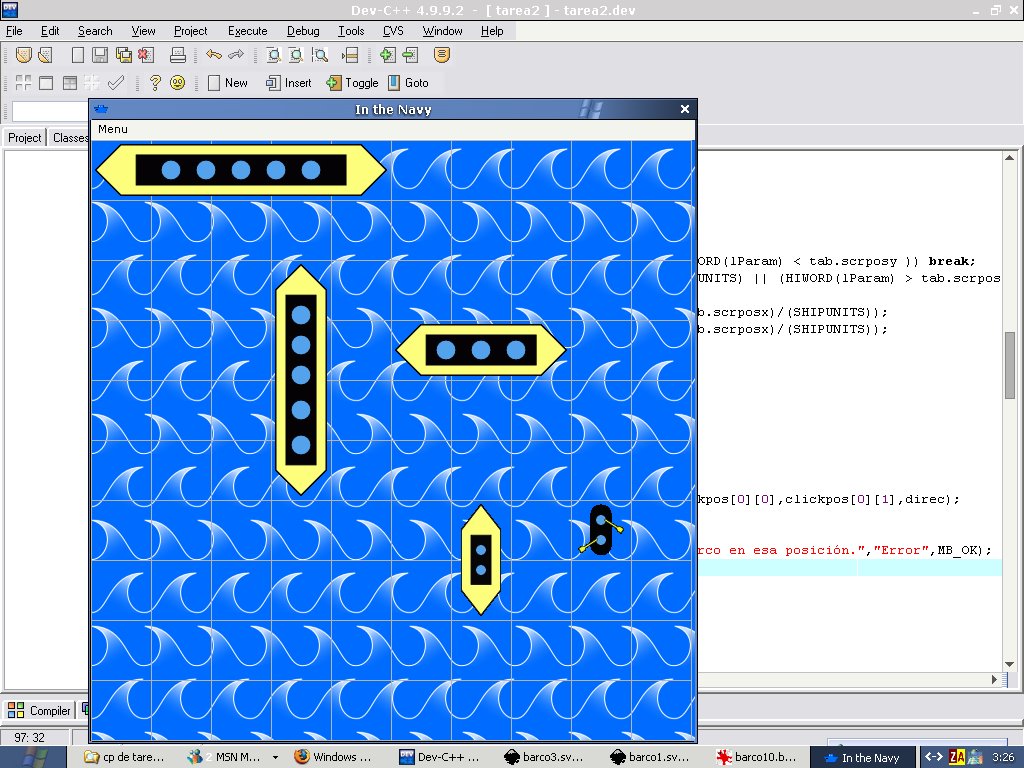Click the Replace magnifier icon
The width and height of the screenshot is (1024, 768).
point(296,55)
